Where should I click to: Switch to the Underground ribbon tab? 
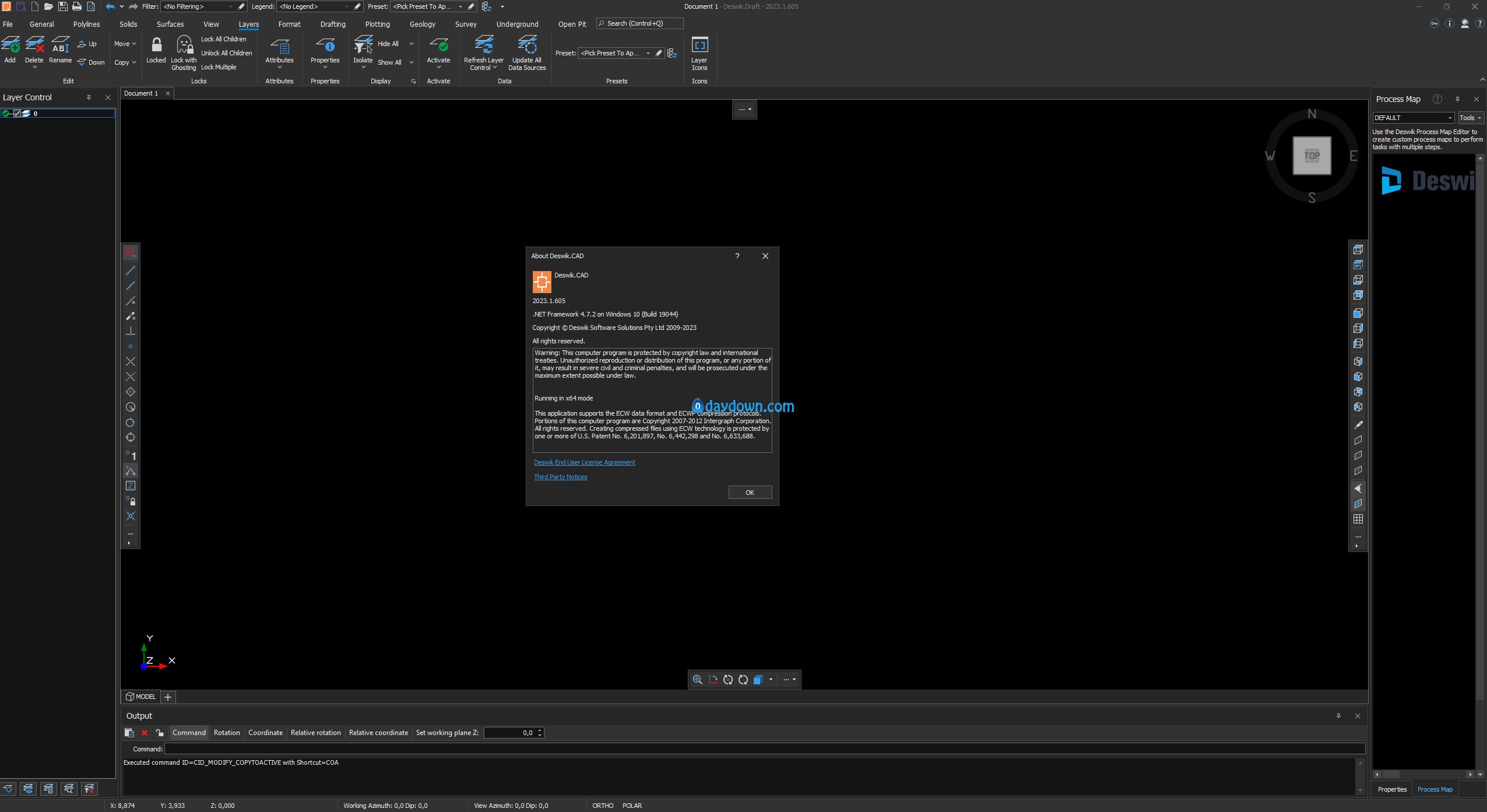pyautogui.click(x=517, y=24)
